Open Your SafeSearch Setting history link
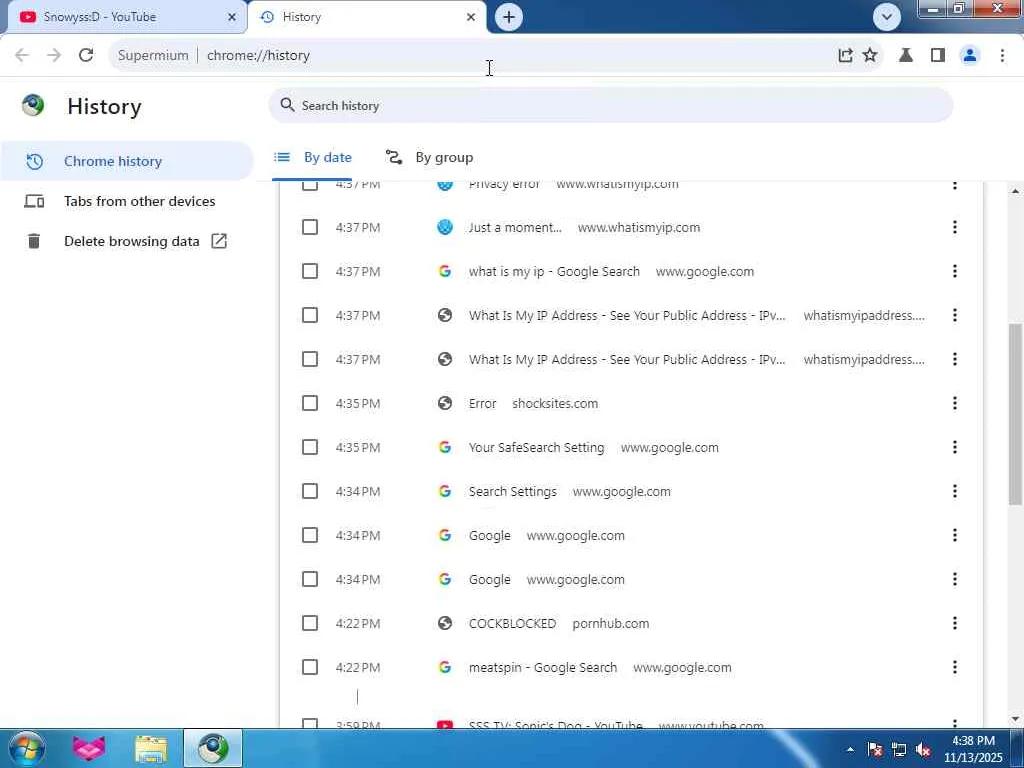This screenshot has height=768, width=1024. [536, 447]
